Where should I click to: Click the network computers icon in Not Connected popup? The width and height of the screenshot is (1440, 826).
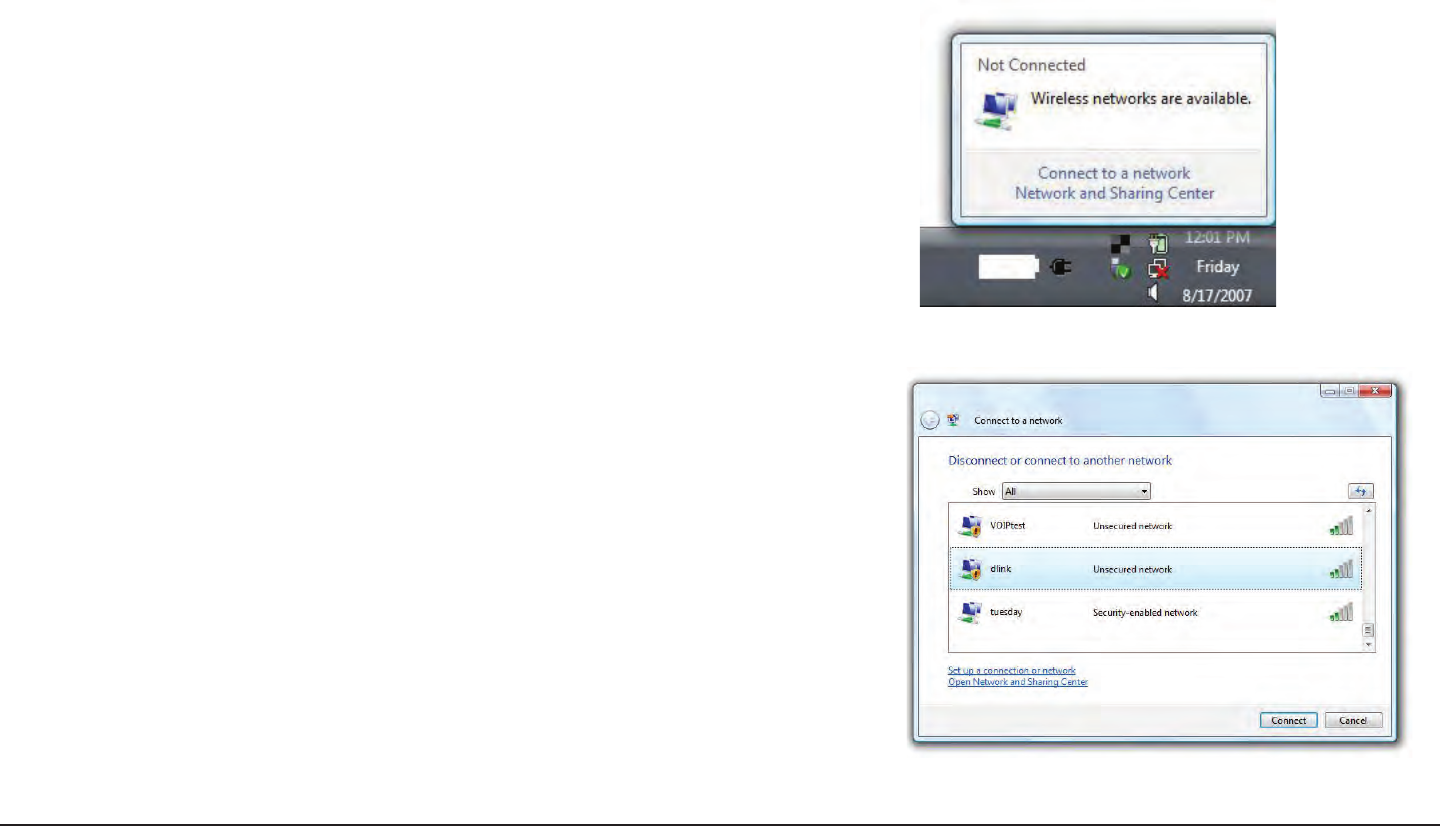(996, 110)
